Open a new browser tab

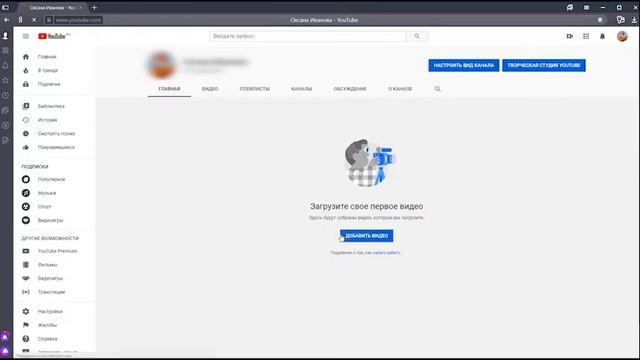tap(94, 7)
